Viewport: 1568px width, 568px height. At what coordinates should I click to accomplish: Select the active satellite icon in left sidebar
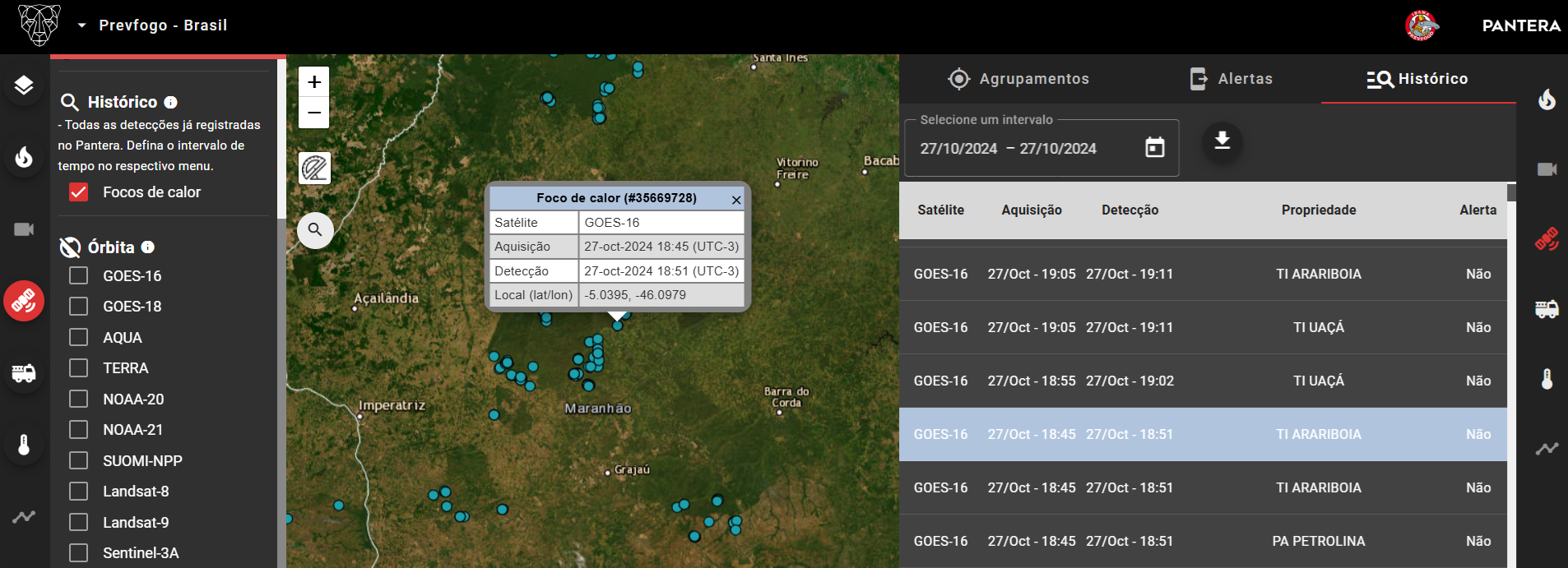pos(24,301)
